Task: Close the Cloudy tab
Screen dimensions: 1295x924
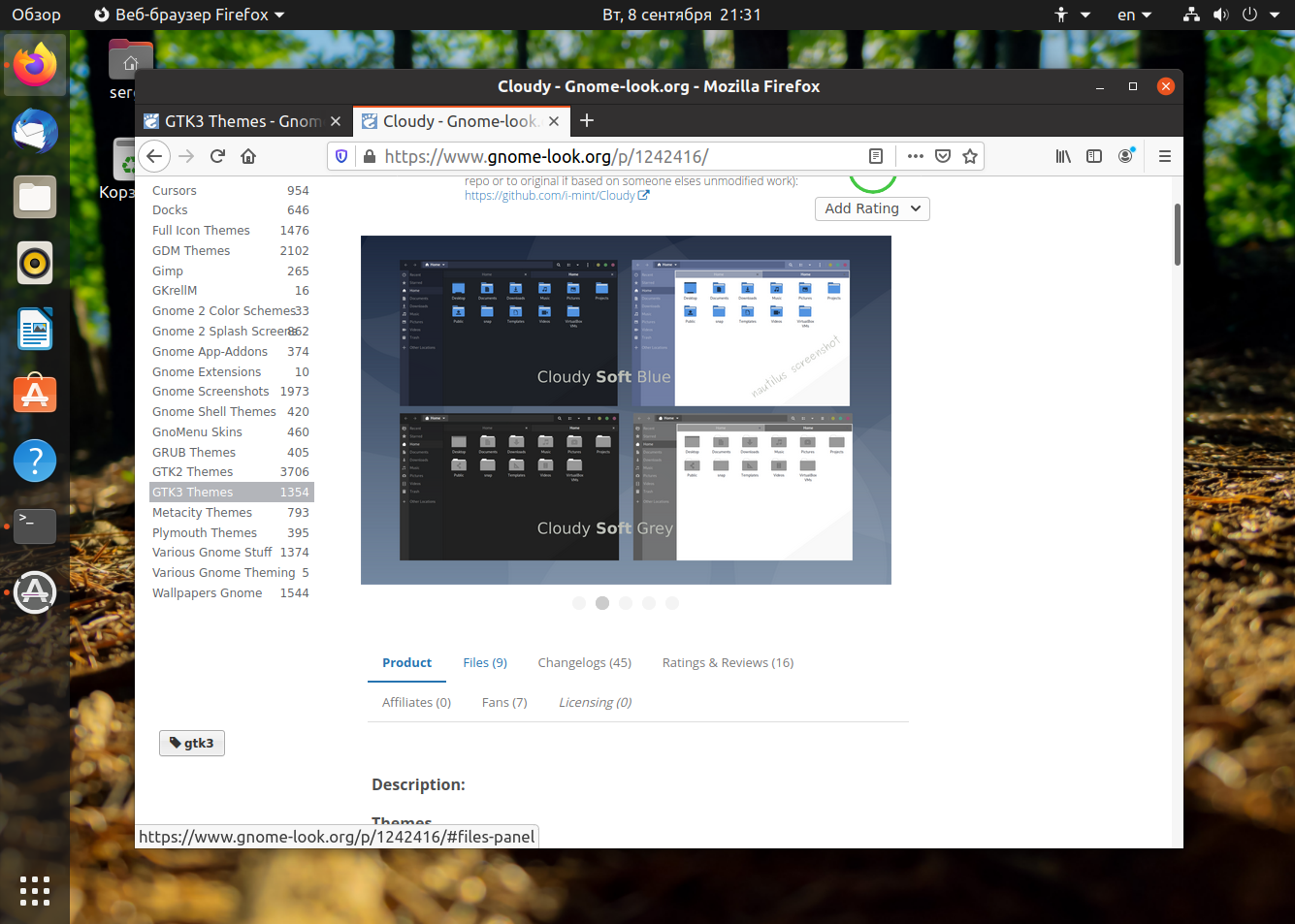Action: pyautogui.click(x=553, y=121)
